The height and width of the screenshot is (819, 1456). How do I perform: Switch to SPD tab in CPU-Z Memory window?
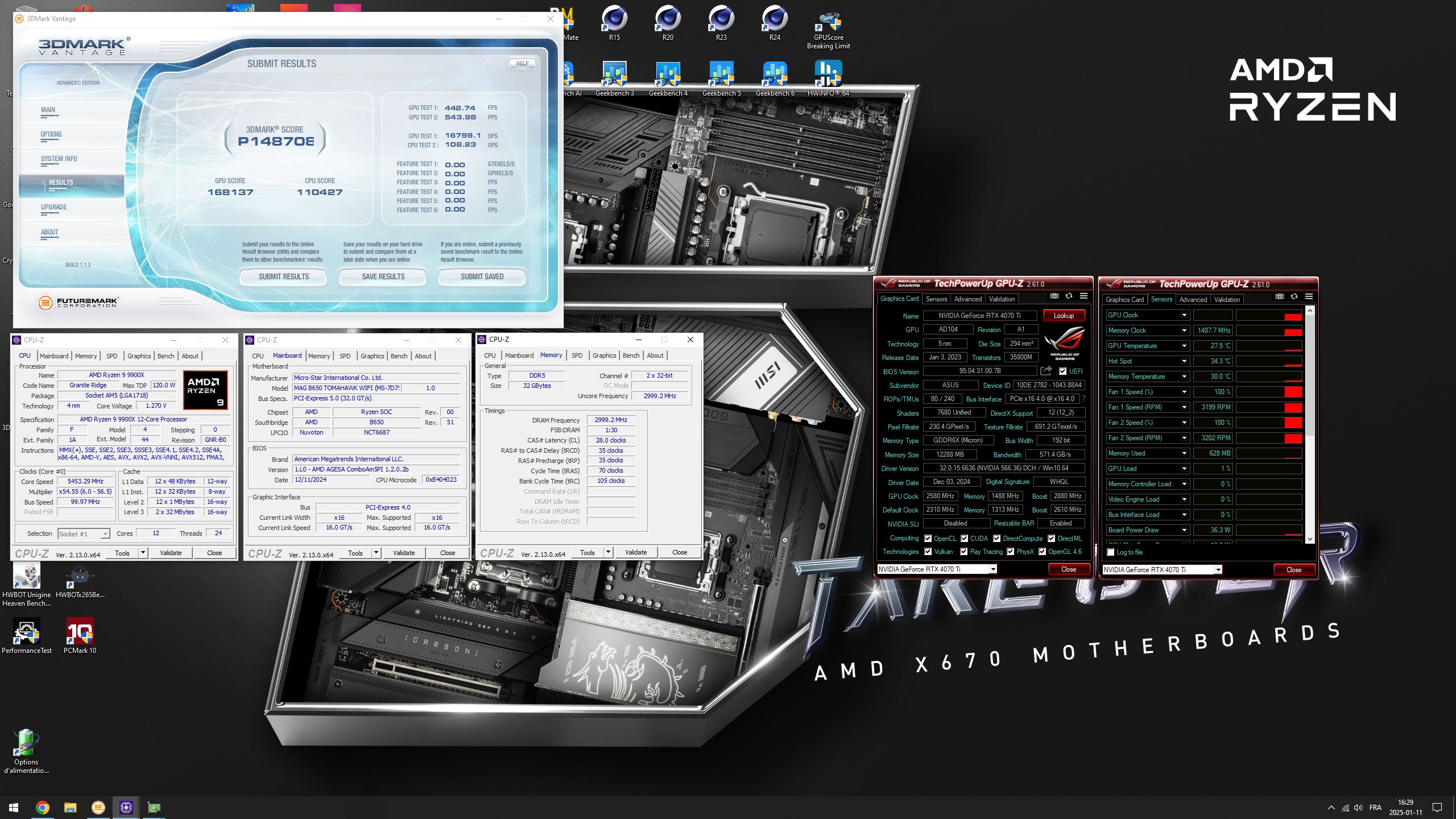[577, 355]
